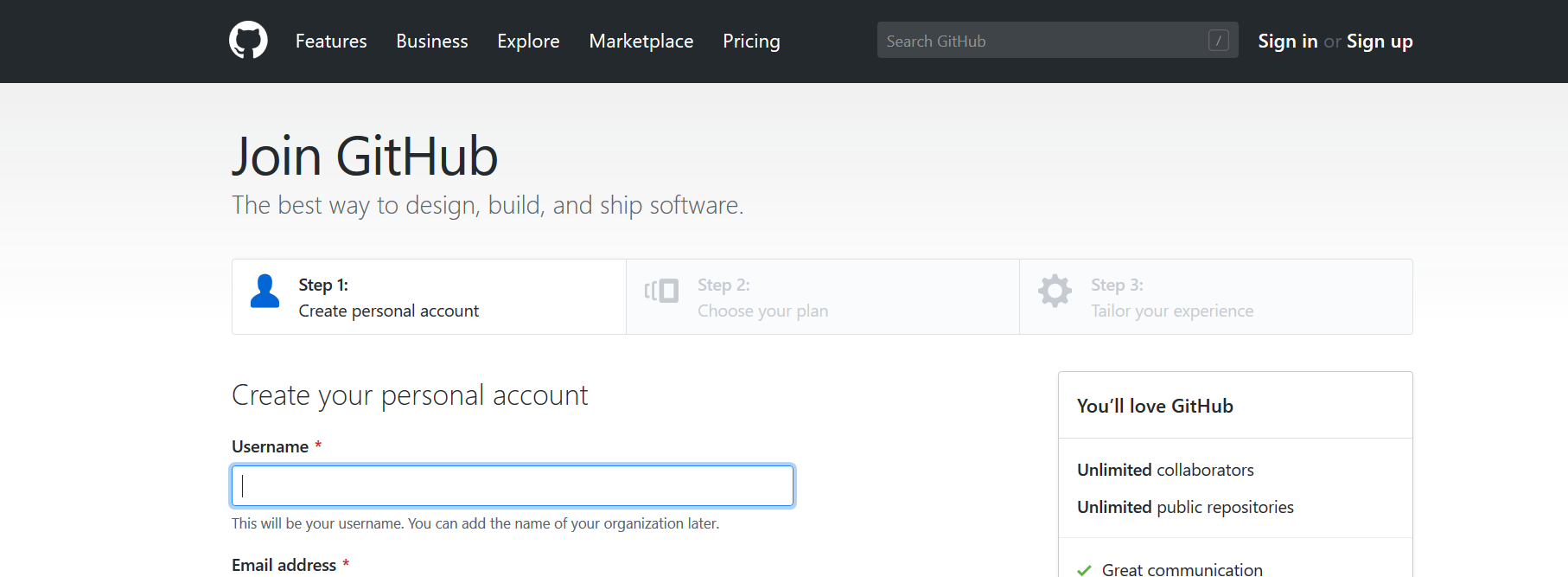
Task: Click the Sign in link
Action: tap(1287, 41)
